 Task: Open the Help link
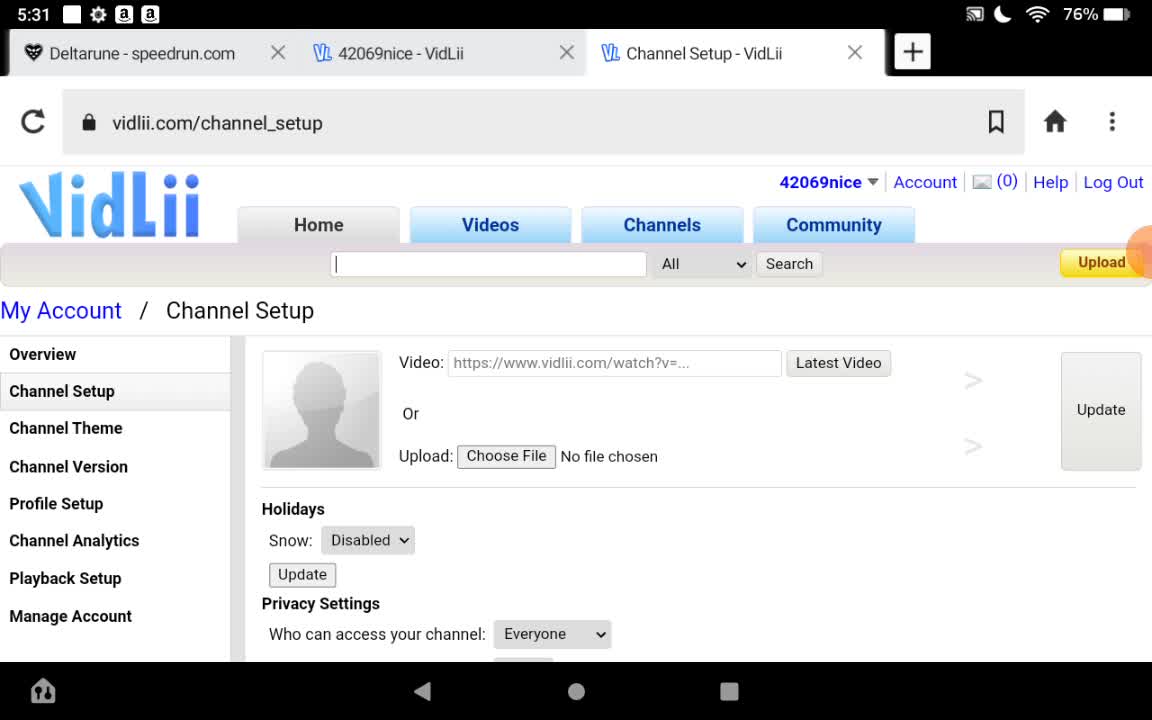tap(1051, 182)
